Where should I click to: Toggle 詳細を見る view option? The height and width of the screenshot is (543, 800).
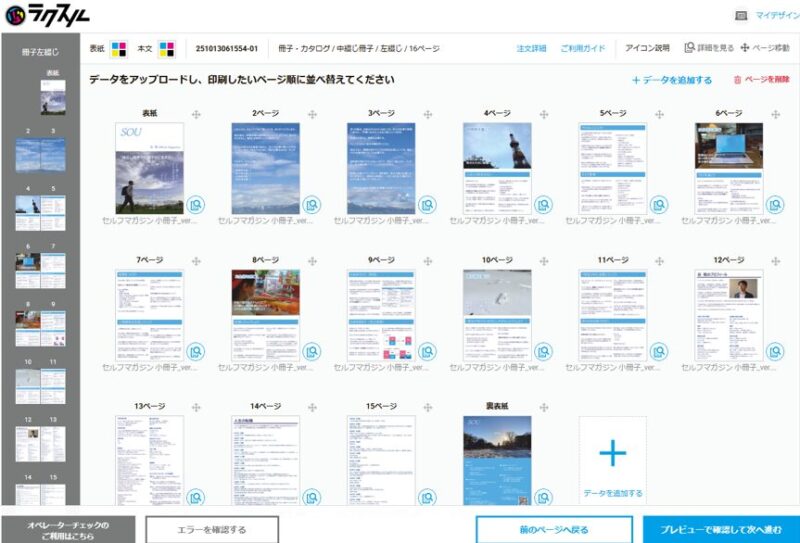710,49
